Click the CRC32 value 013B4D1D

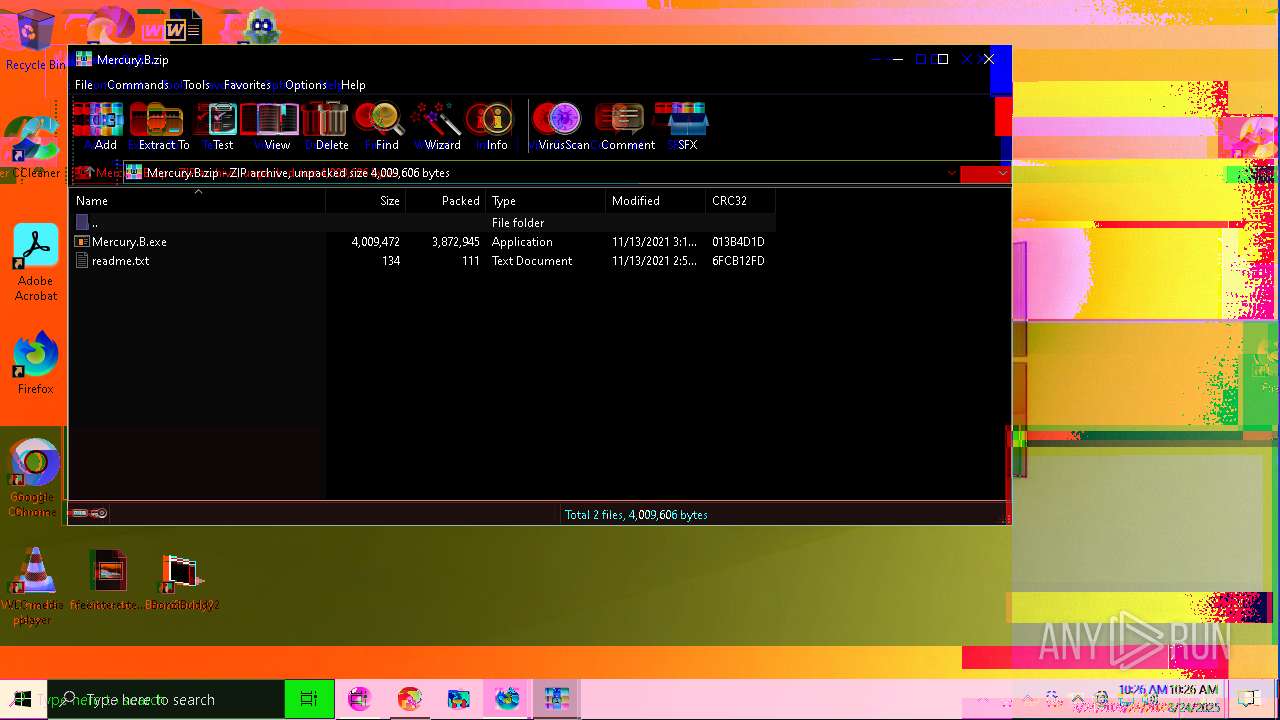(738, 242)
